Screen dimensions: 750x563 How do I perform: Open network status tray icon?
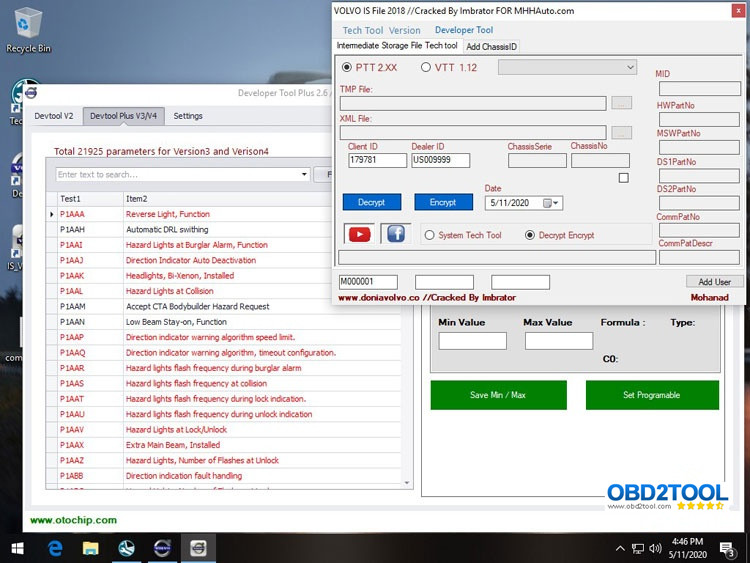pyautogui.click(x=638, y=549)
